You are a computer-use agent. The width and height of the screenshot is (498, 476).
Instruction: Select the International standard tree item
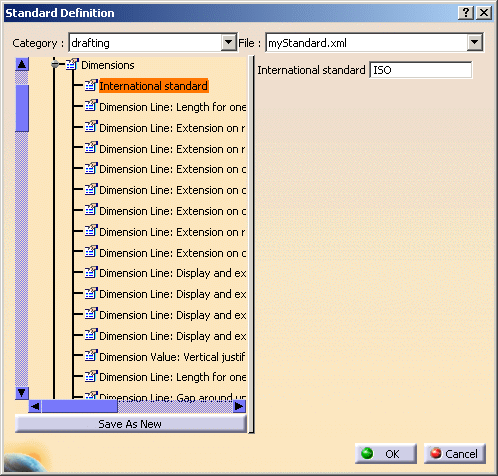154,86
